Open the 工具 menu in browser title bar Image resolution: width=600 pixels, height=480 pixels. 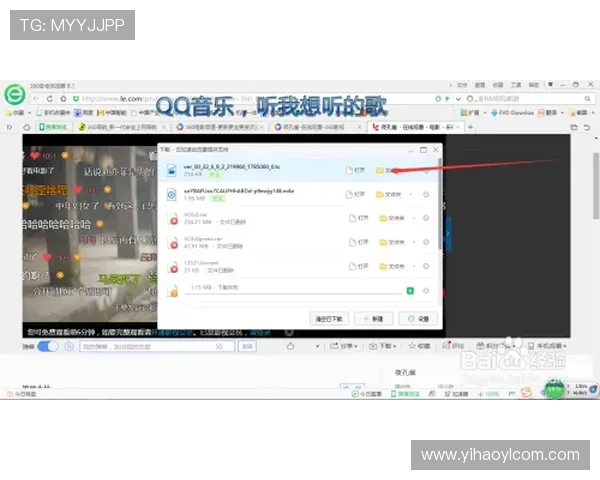point(516,85)
